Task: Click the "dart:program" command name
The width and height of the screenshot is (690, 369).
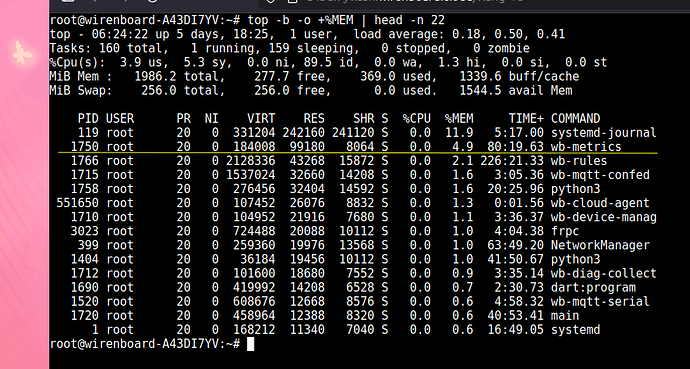Action: click(x=593, y=288)
